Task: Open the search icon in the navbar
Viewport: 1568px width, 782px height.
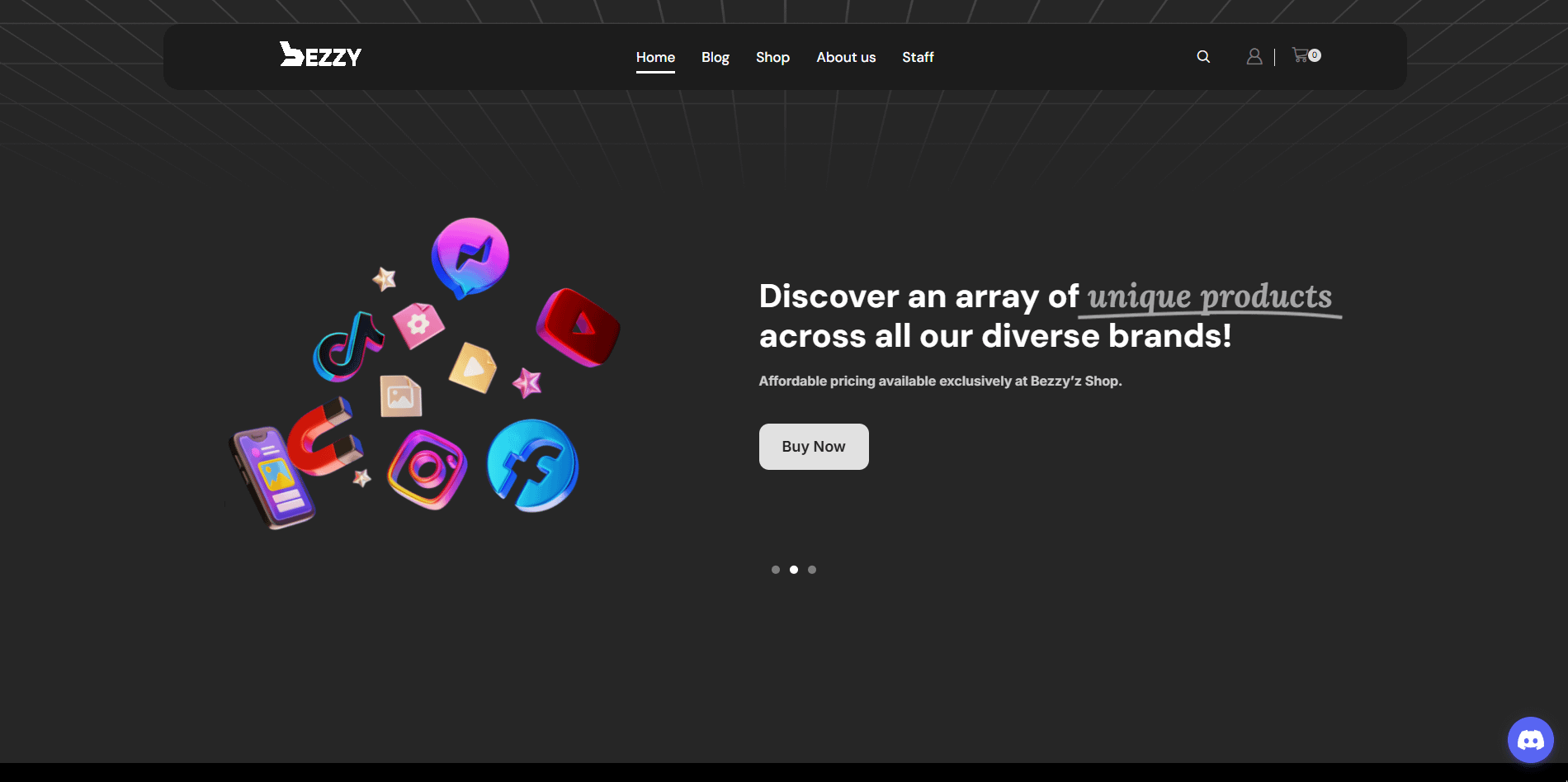Action: point(1203,57)
